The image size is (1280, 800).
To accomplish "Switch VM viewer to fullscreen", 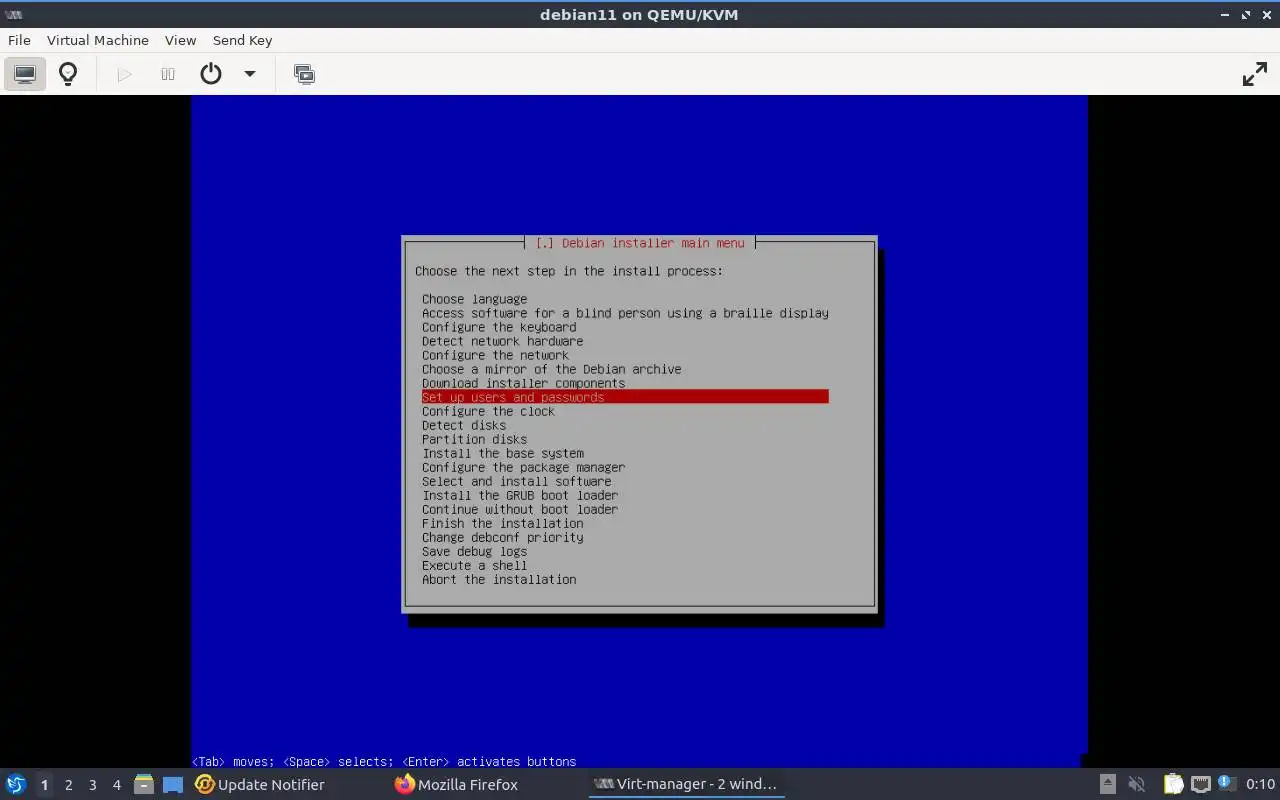I will 1254,74.
